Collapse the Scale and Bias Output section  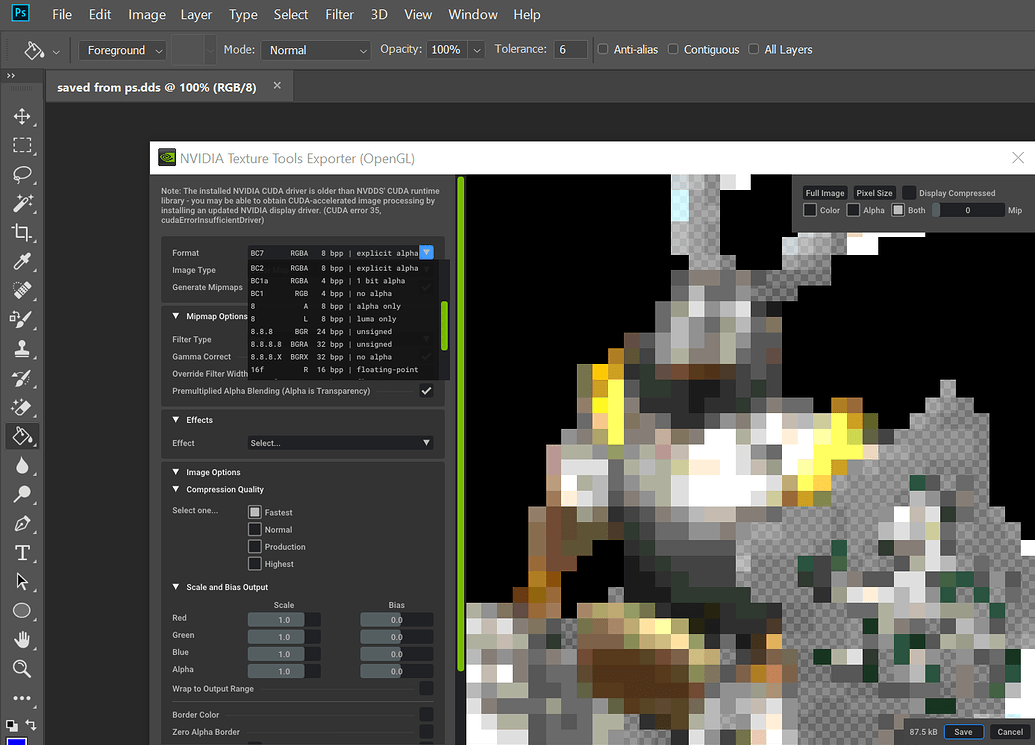tap(177, 587)
